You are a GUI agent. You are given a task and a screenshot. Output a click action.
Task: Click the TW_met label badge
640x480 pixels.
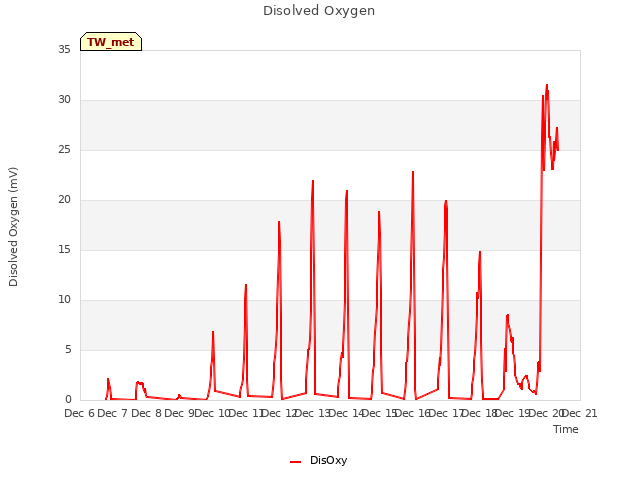pos(111,42)
